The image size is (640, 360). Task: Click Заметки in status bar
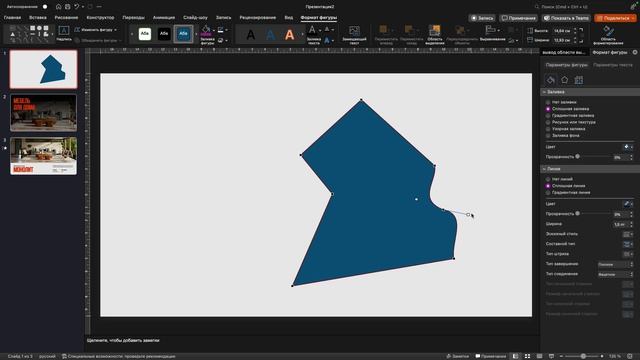coord(458,356)
